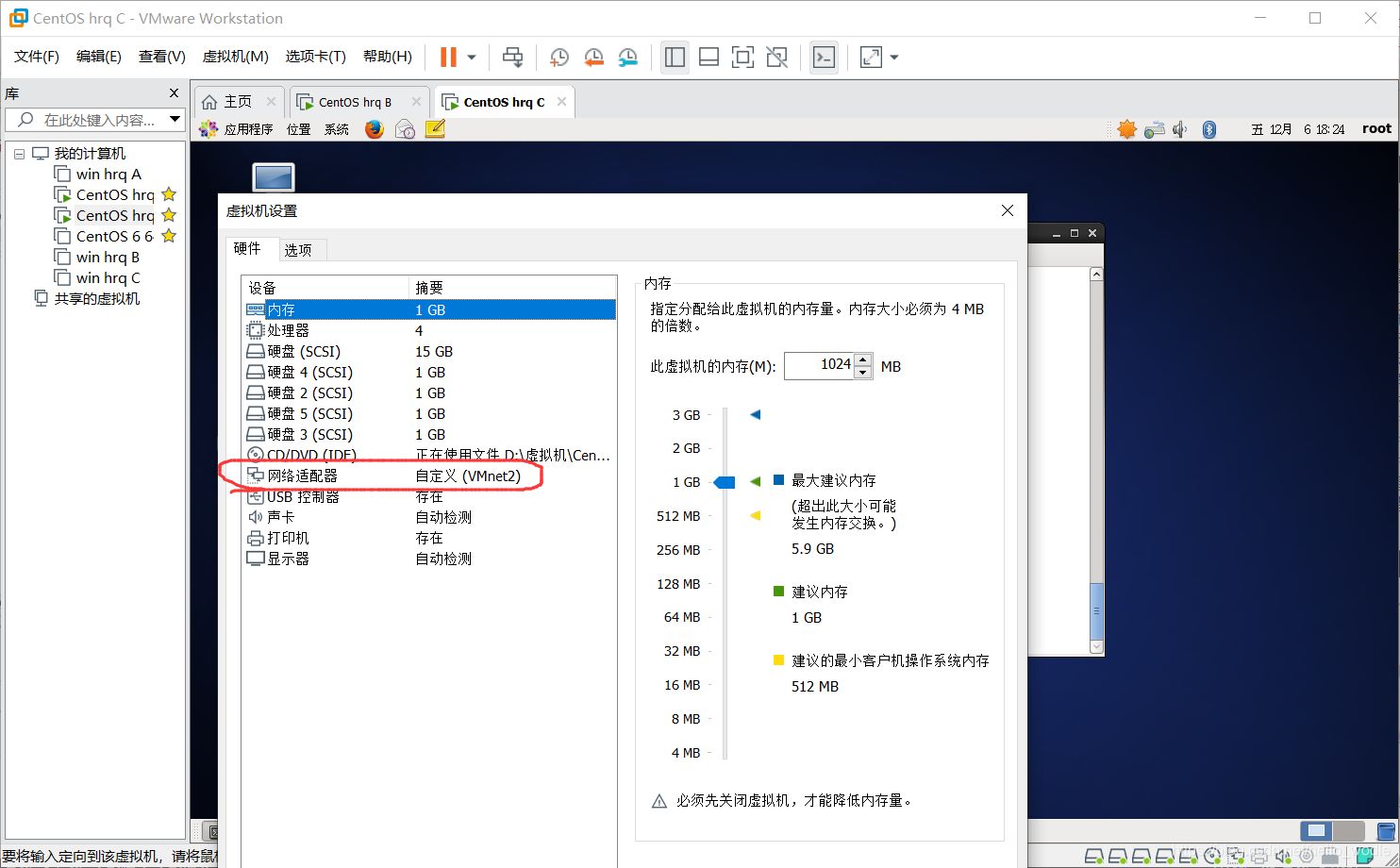This screenshot has height=868, width=1400.
Task: Click the stretch guest display icon
Action: click(871, 58)
